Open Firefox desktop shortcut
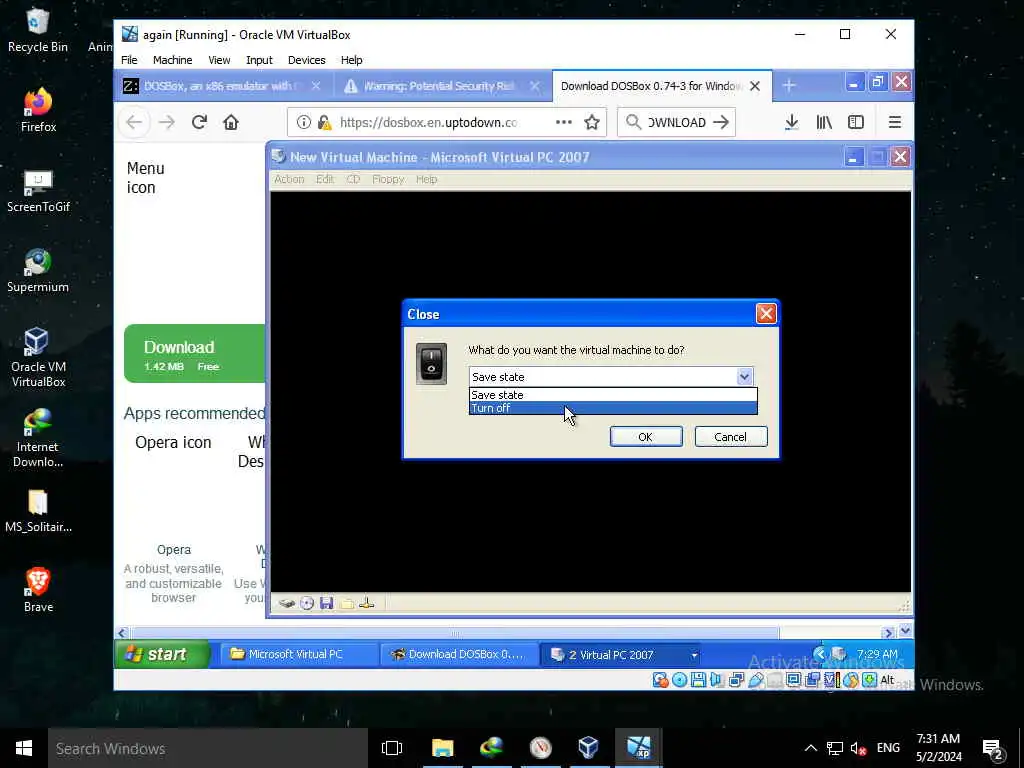The image size is (1024, 768). pyautogui.click(x=38, y=110)
